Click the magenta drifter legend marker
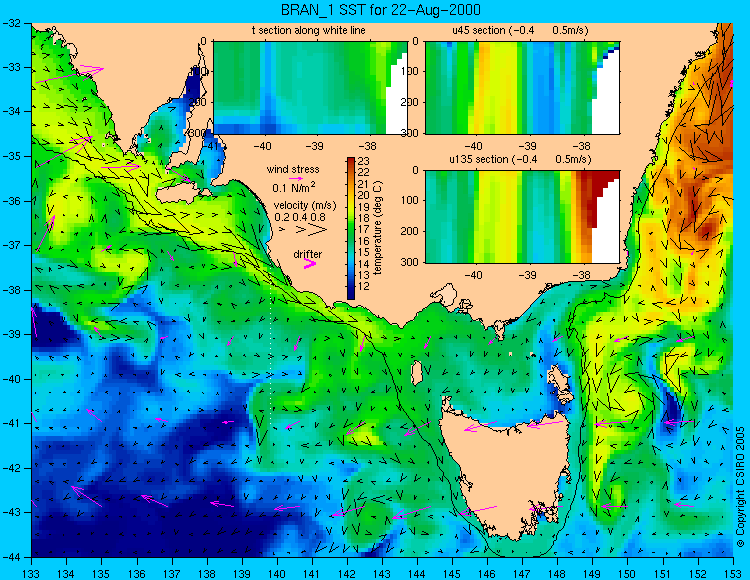Image resolution: width=750 pixels, height=580 pixels. point(310,263)
